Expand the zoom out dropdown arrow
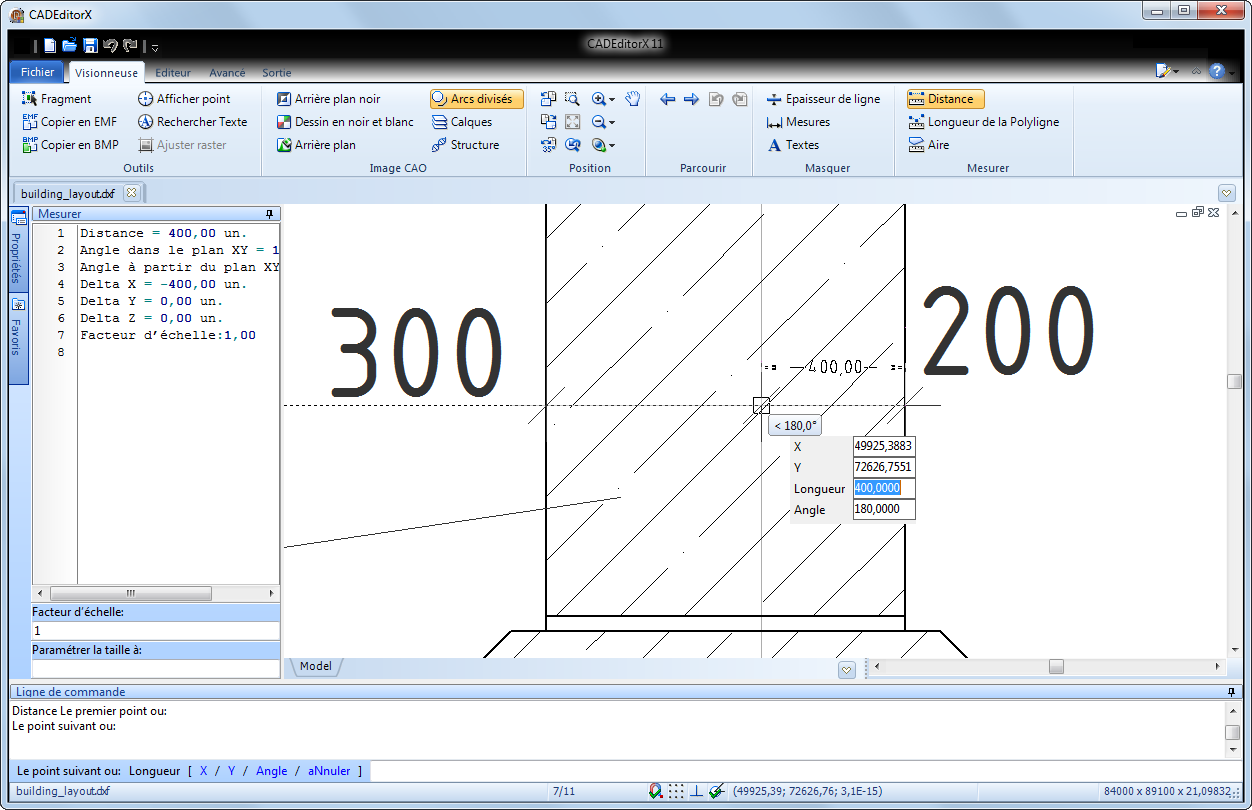The width and height of the screenshot is (1252, 810). pos(612,122)
